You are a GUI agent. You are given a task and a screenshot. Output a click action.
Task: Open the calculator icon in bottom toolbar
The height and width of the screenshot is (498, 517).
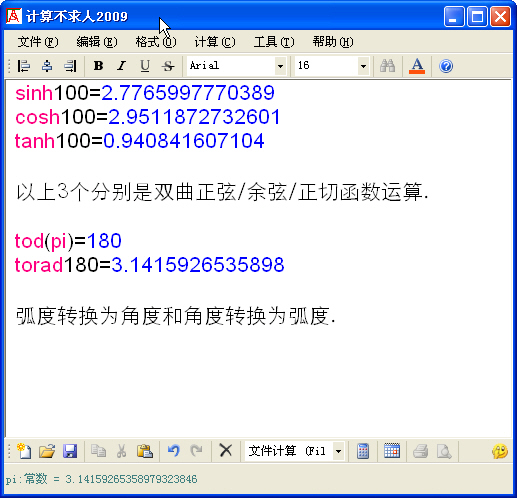(363, 451)
